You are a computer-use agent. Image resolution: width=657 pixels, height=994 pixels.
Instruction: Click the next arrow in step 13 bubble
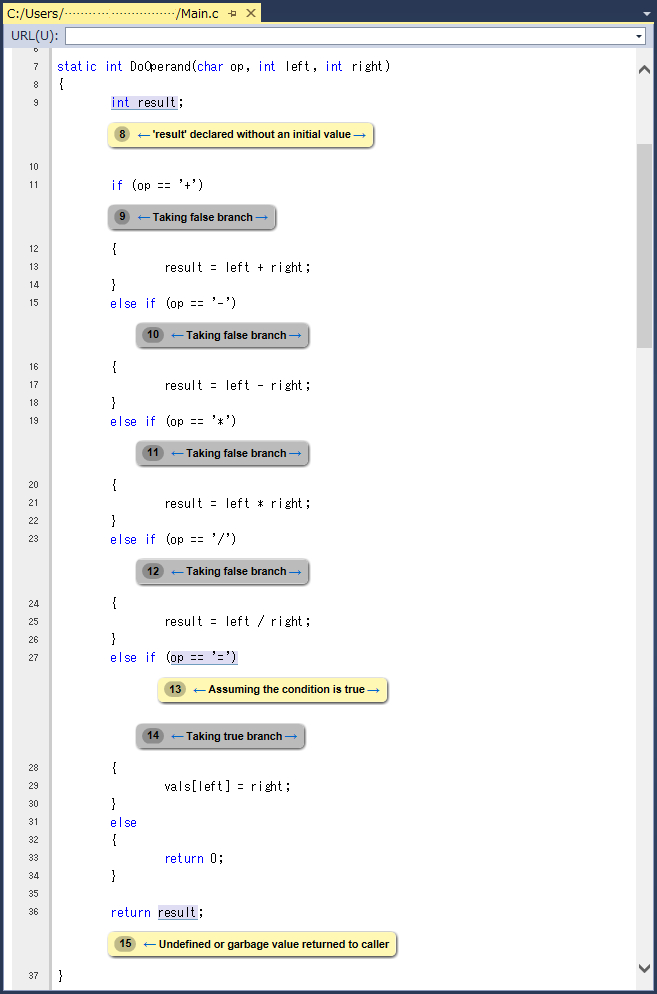[373, 690]
